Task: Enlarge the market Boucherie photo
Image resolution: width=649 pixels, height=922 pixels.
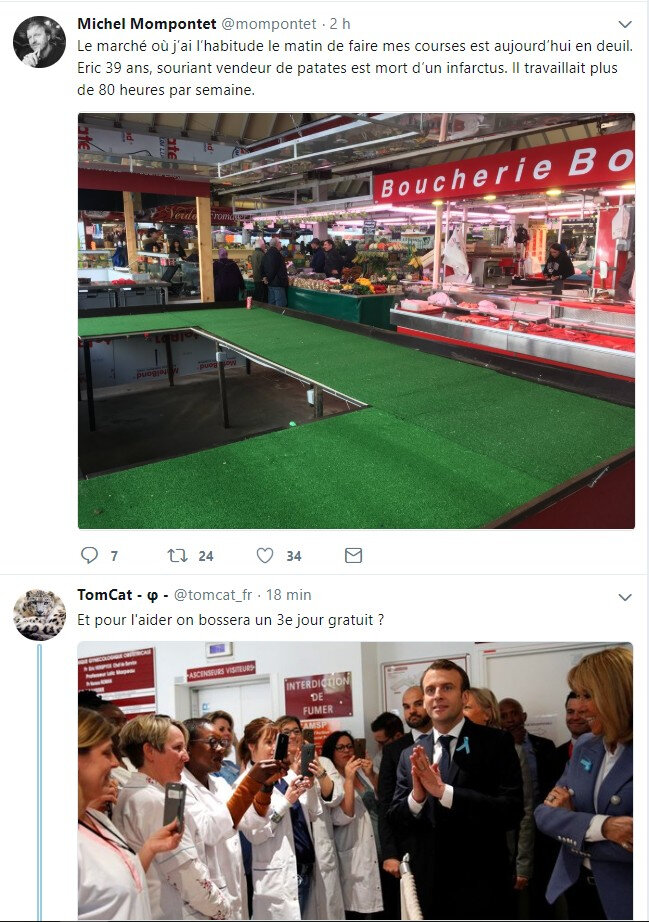Action: point(356,321)
